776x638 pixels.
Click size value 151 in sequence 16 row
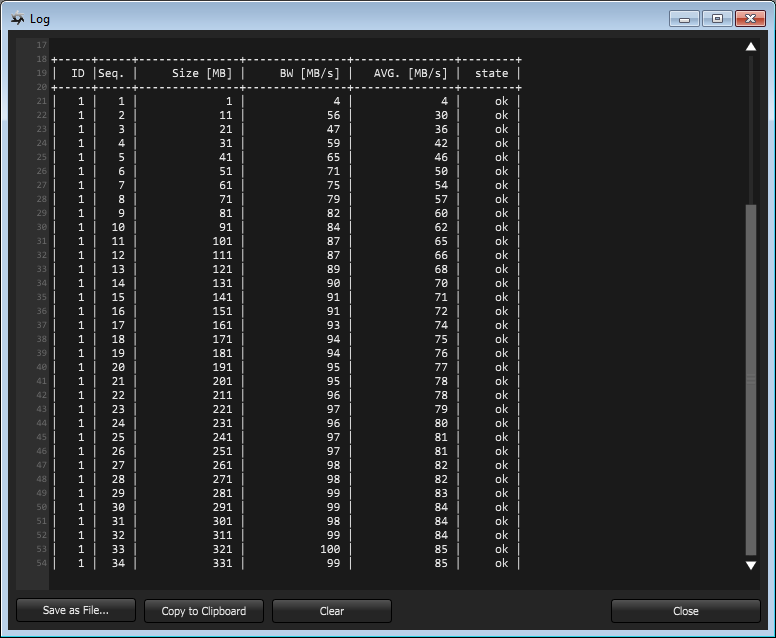pyautogui.click(x=222, y=311)
